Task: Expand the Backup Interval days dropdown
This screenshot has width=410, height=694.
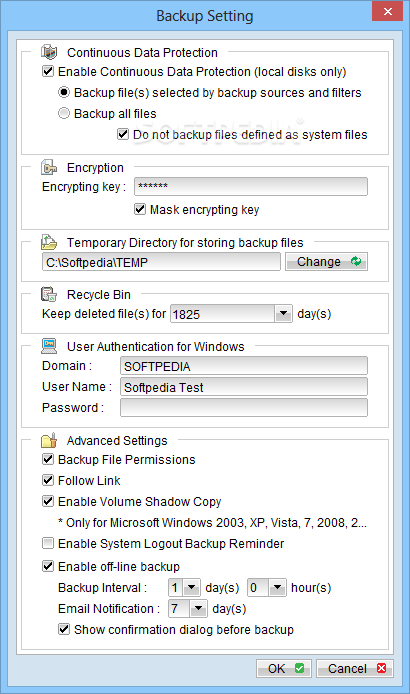Action: (x=191, y=588)
